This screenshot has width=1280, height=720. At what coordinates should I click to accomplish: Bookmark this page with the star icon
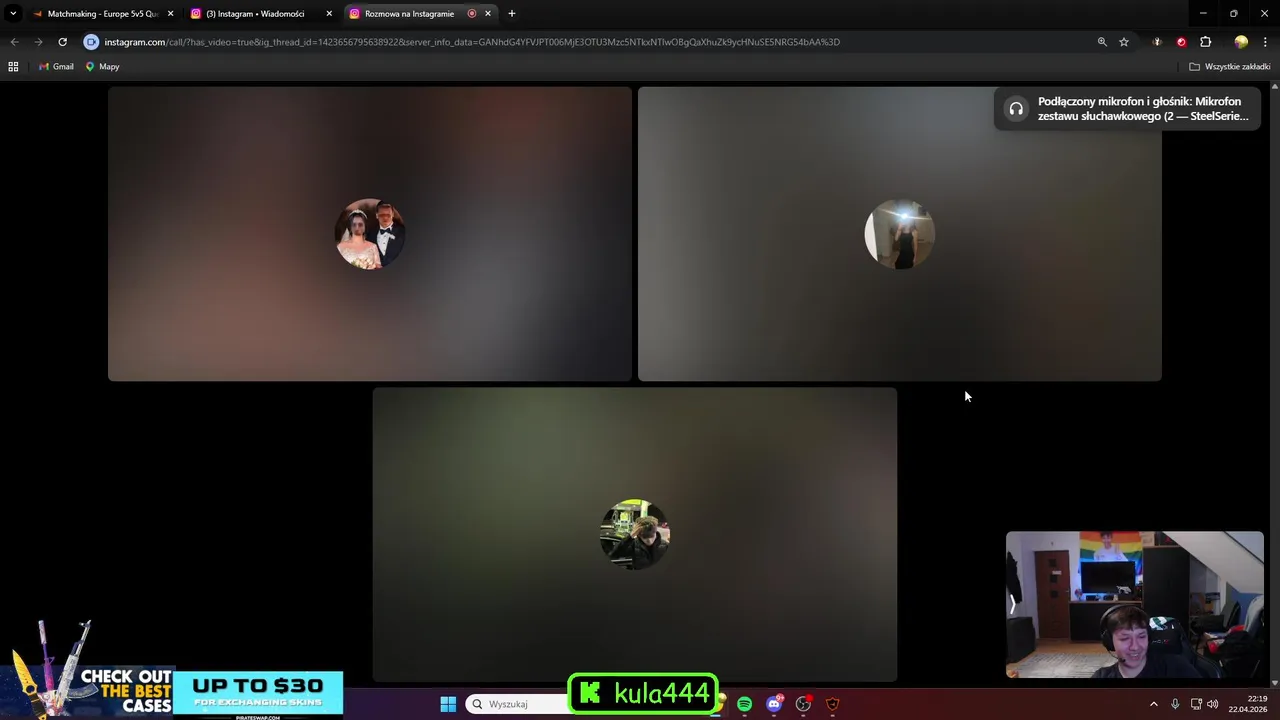tap(1124, 42)
